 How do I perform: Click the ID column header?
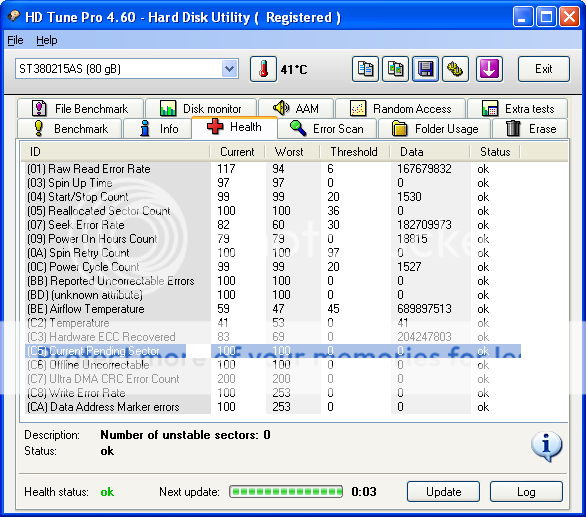point(115,152)
